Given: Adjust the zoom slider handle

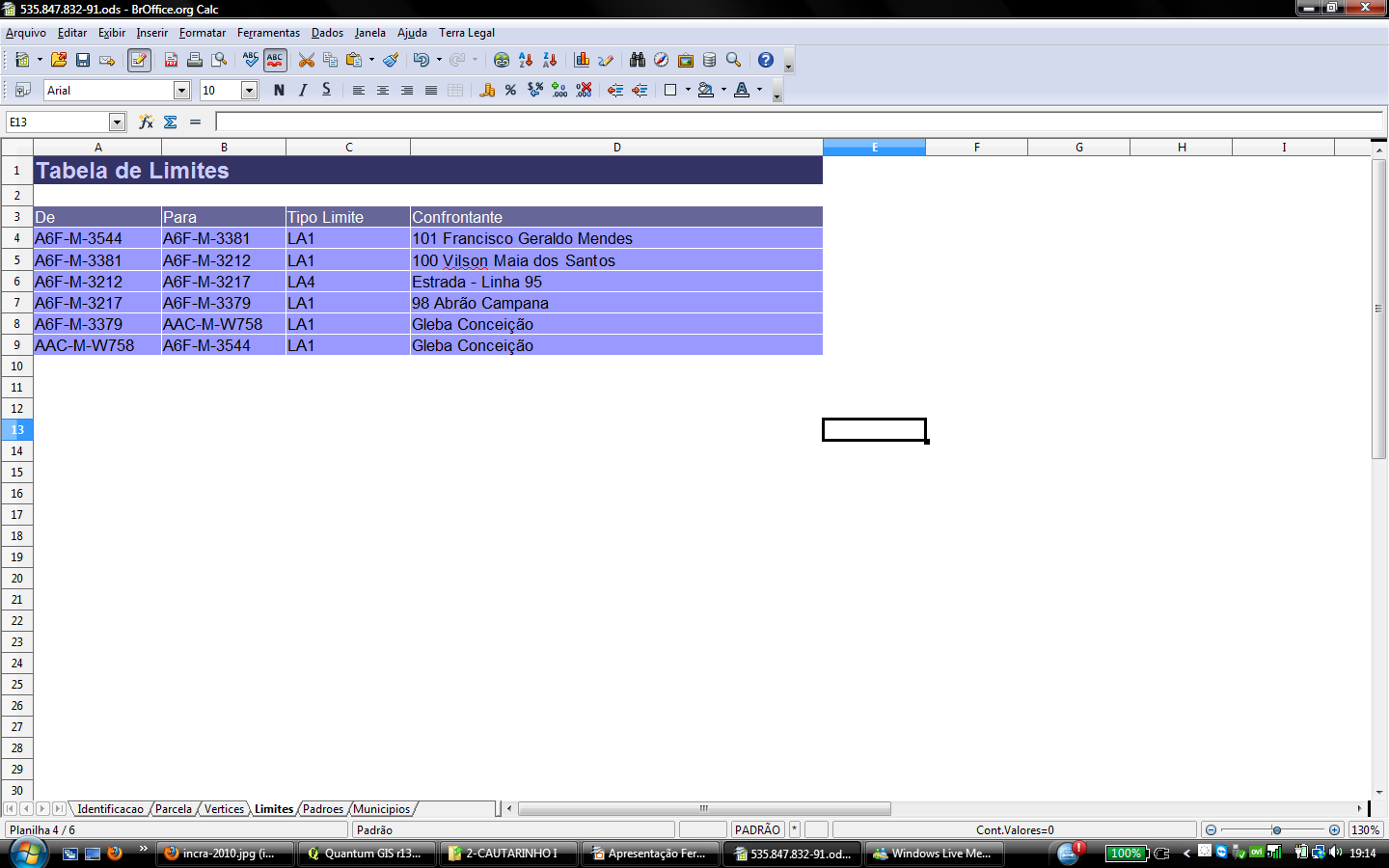Looking at the screenshot, I should click(x=1276, y=829).
